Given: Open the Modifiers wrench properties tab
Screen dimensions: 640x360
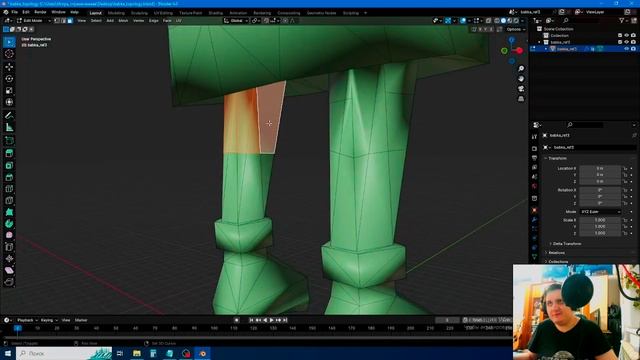Looking at the screenshot, I should 534,220.
